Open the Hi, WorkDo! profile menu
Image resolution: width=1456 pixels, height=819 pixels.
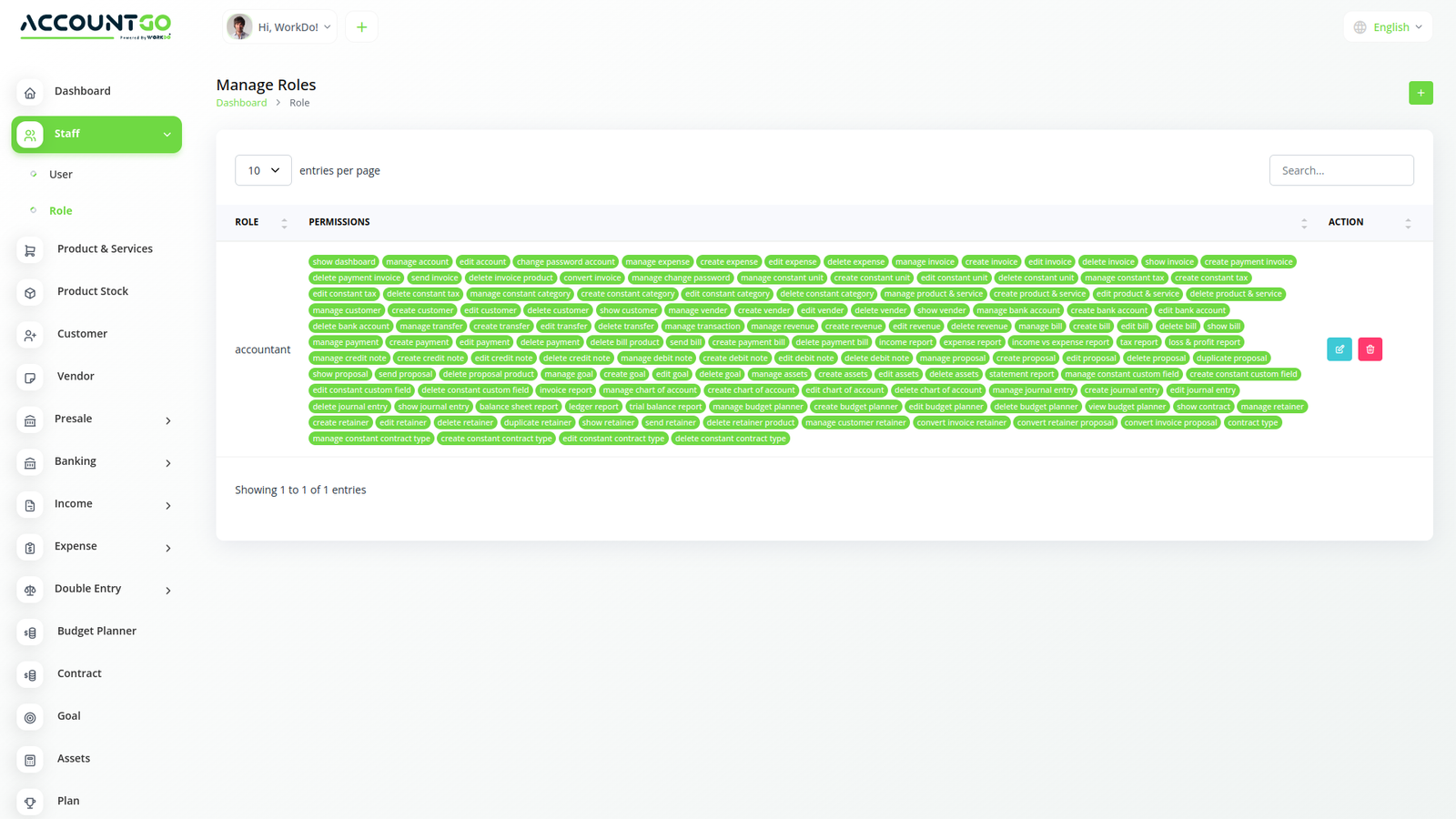coord(280,27)
